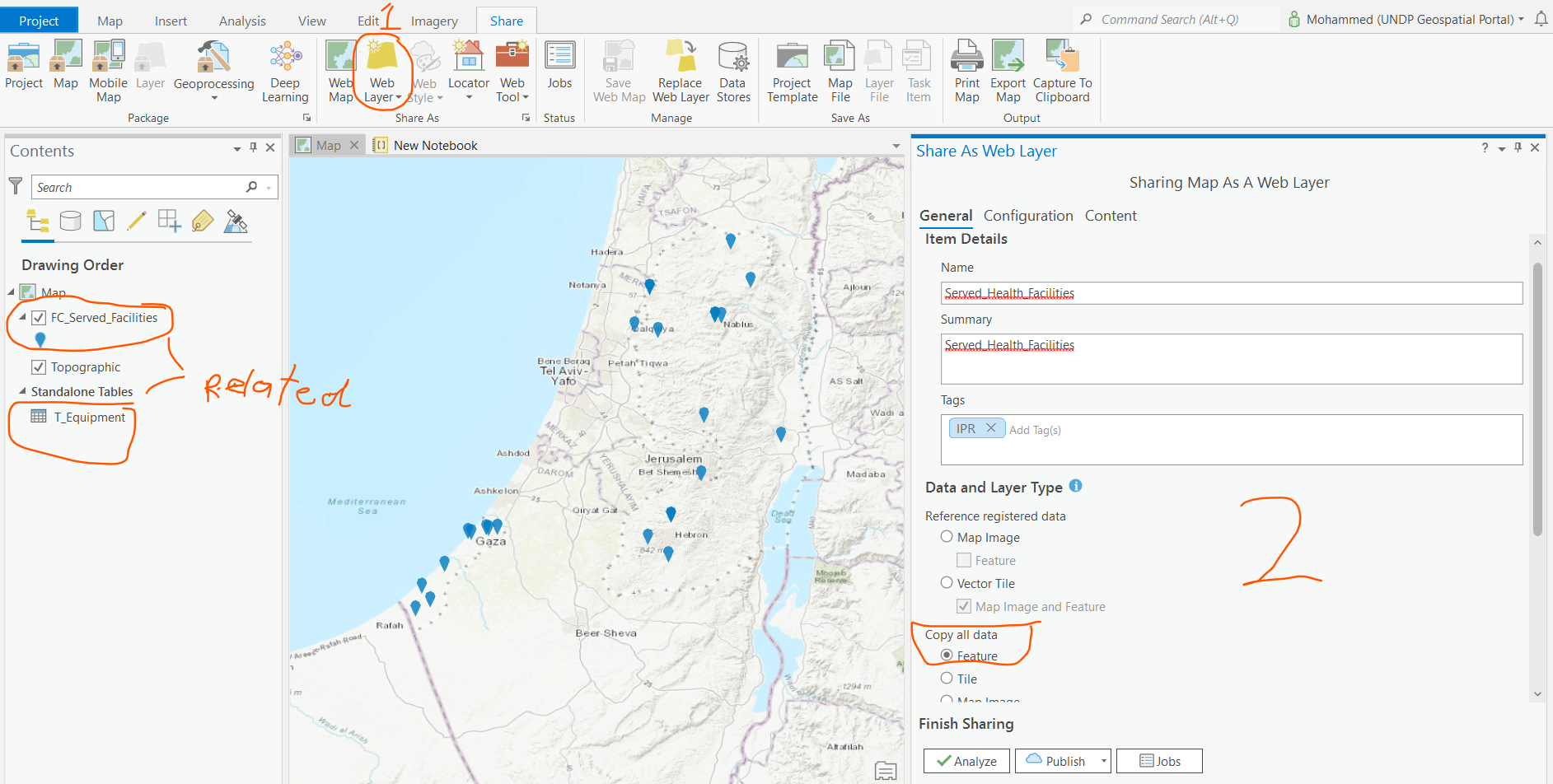The image size is (1553, 784).
Task: Open the Content tab in sharing pane
Action: click(x=1111, y=216)
